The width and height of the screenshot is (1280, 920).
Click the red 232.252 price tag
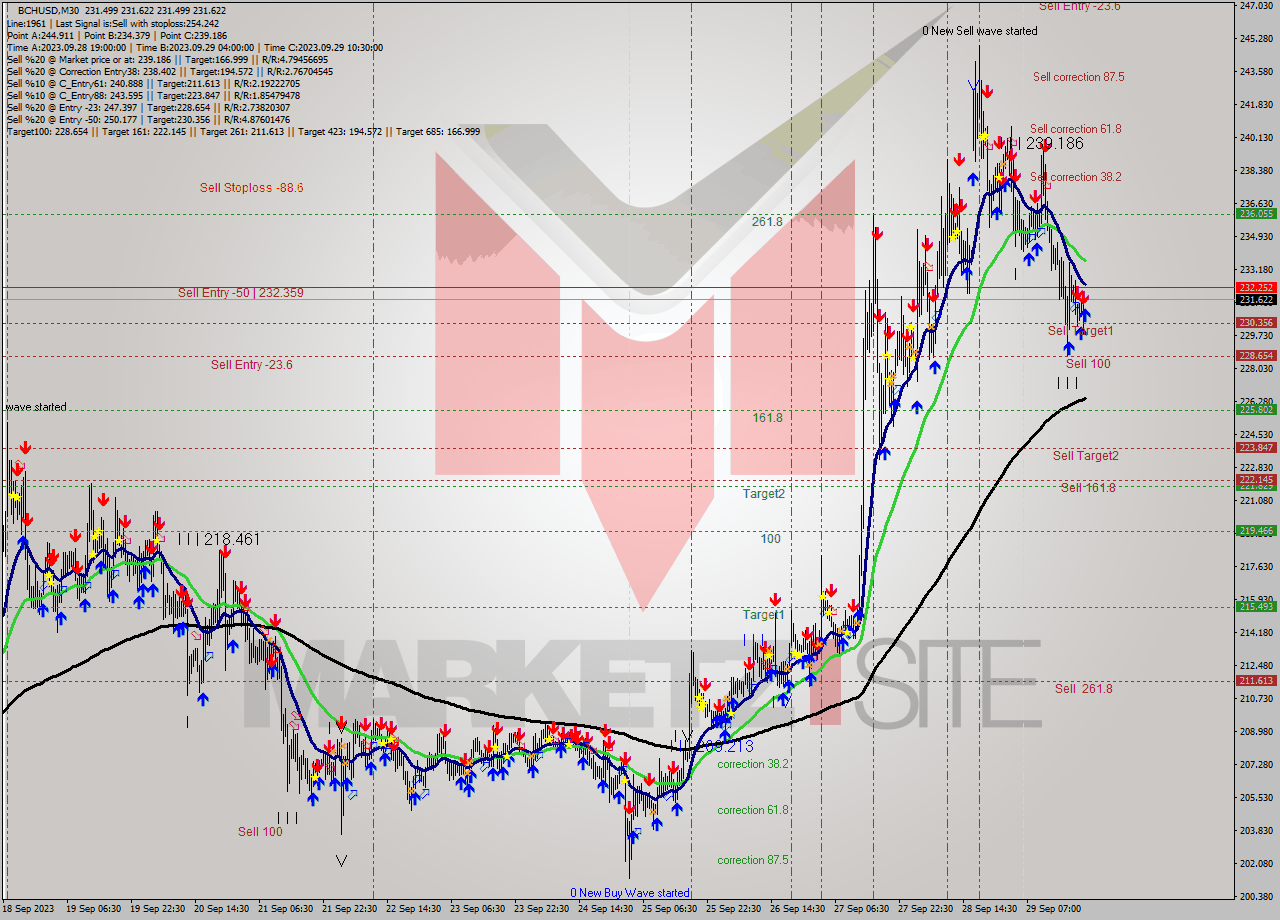[1256, 287]
